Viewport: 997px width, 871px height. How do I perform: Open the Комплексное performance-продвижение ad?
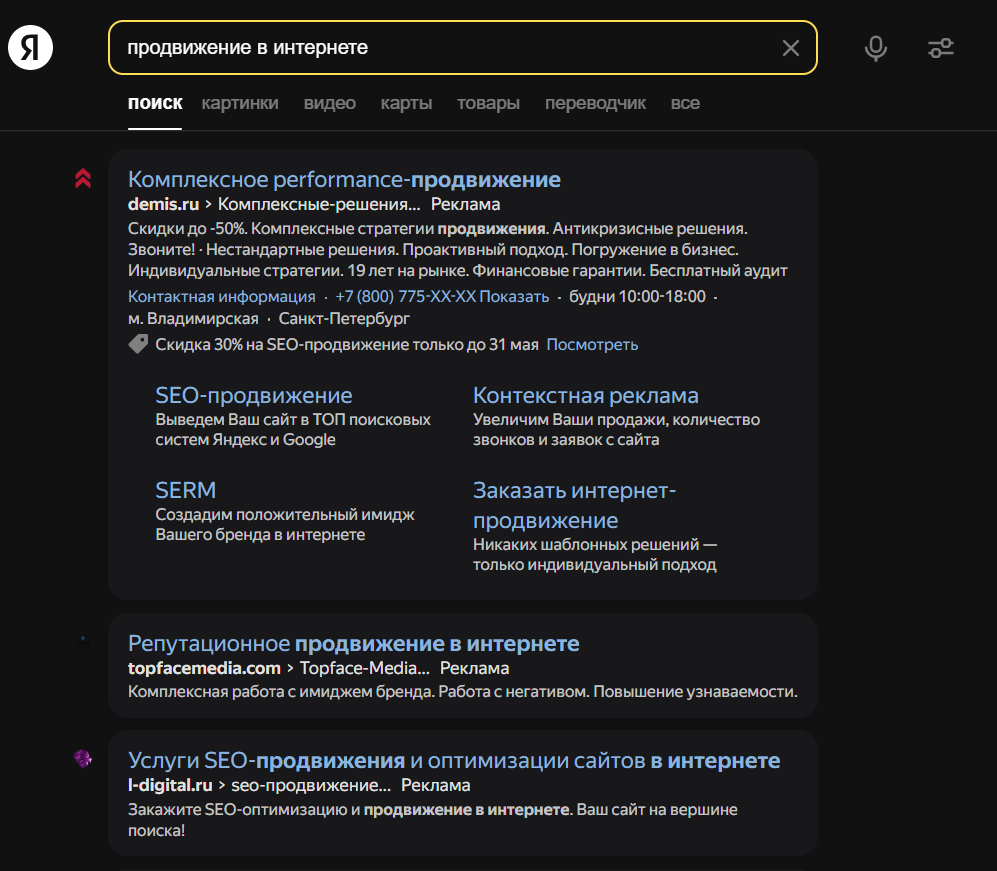(x=345, y=180)
